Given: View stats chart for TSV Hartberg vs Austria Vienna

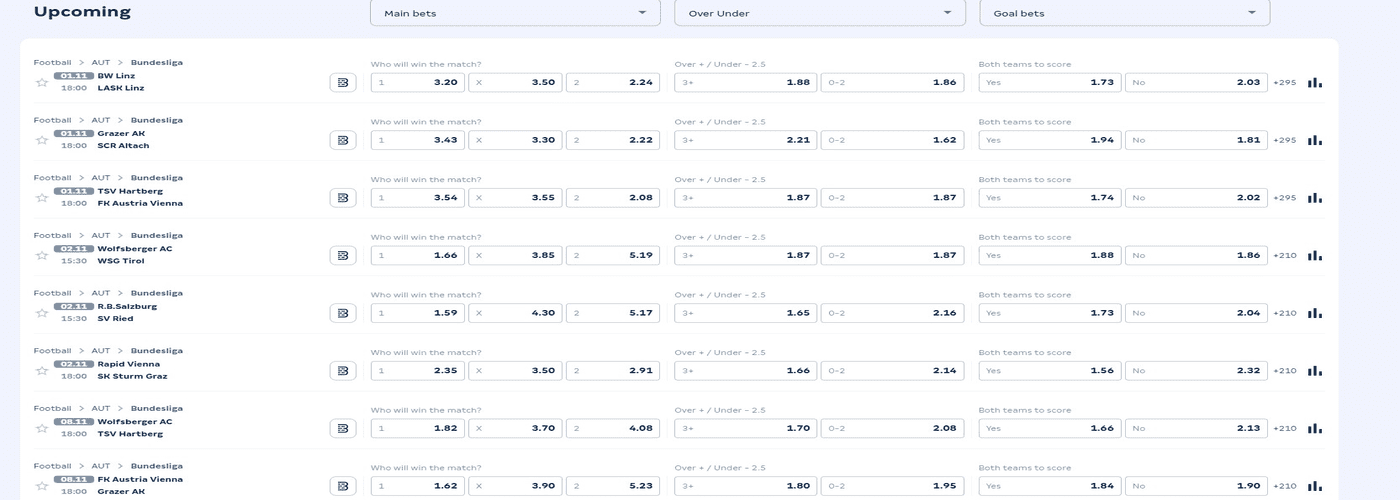Looking at the screenshot, I should [1314, 198].
